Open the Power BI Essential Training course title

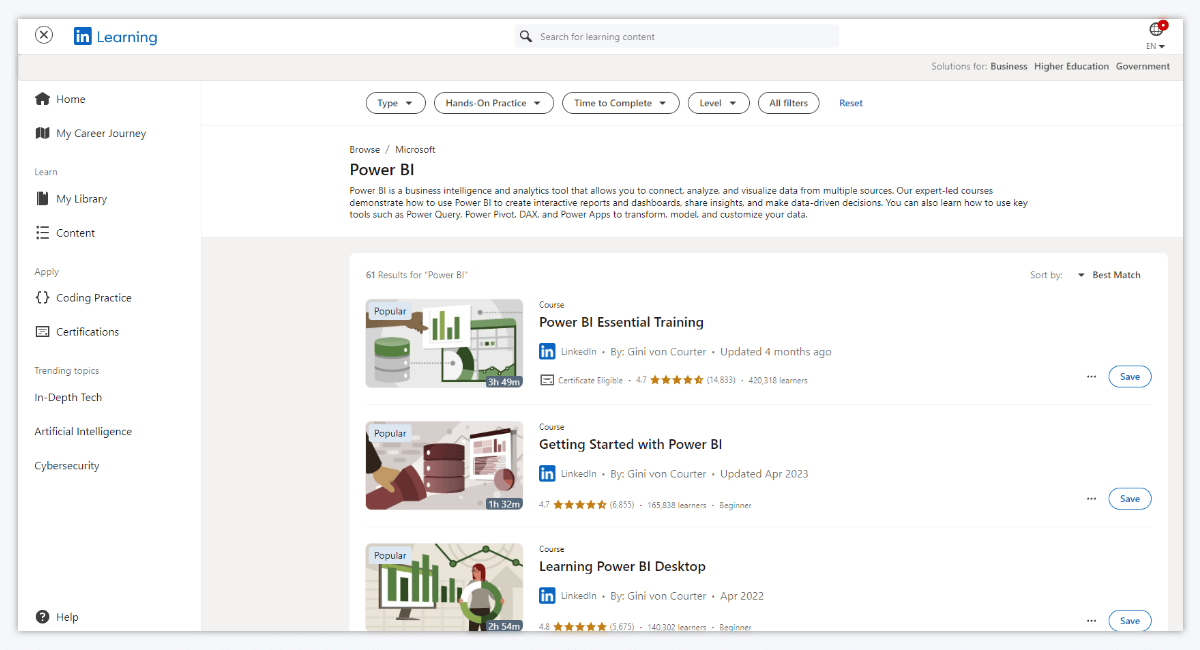(x=621, y=322)
